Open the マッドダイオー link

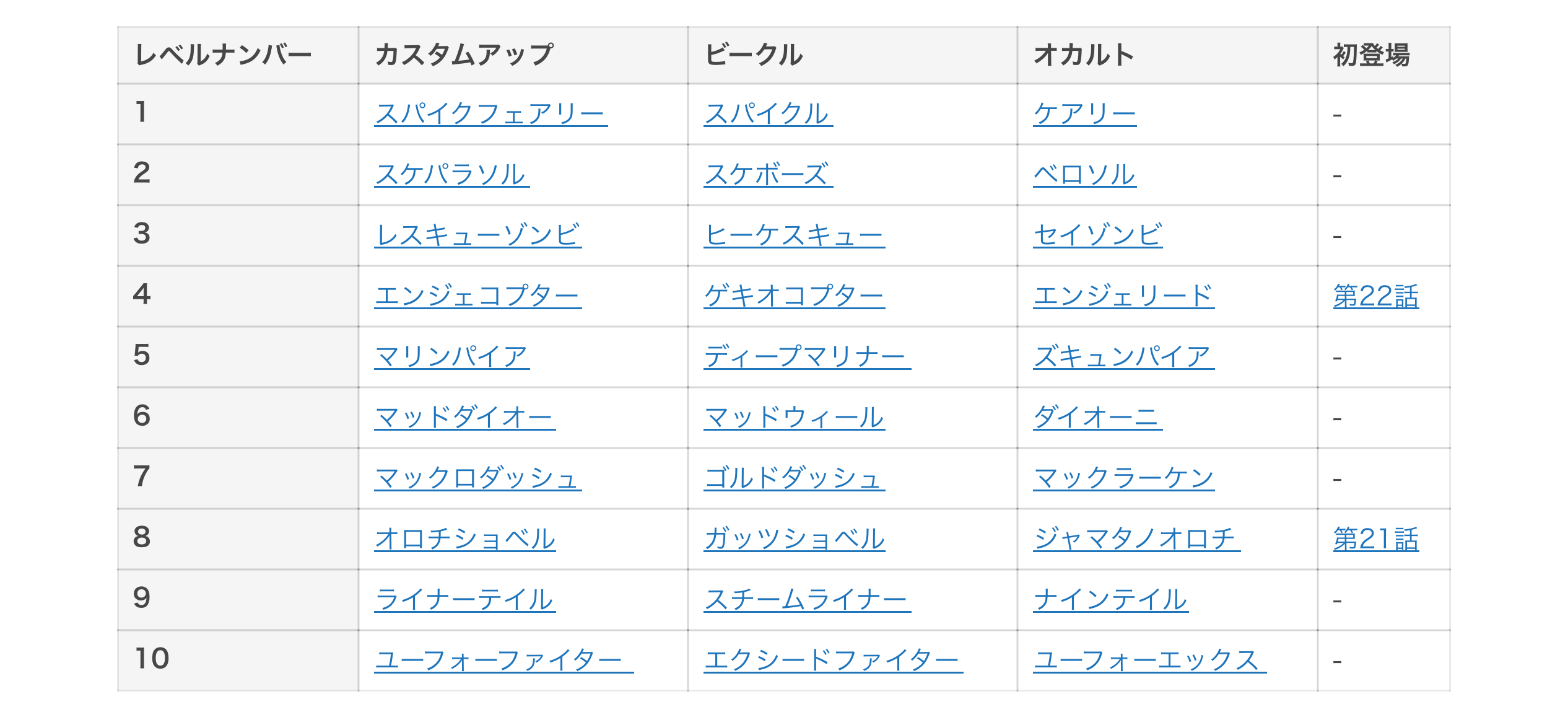(464, 418)
